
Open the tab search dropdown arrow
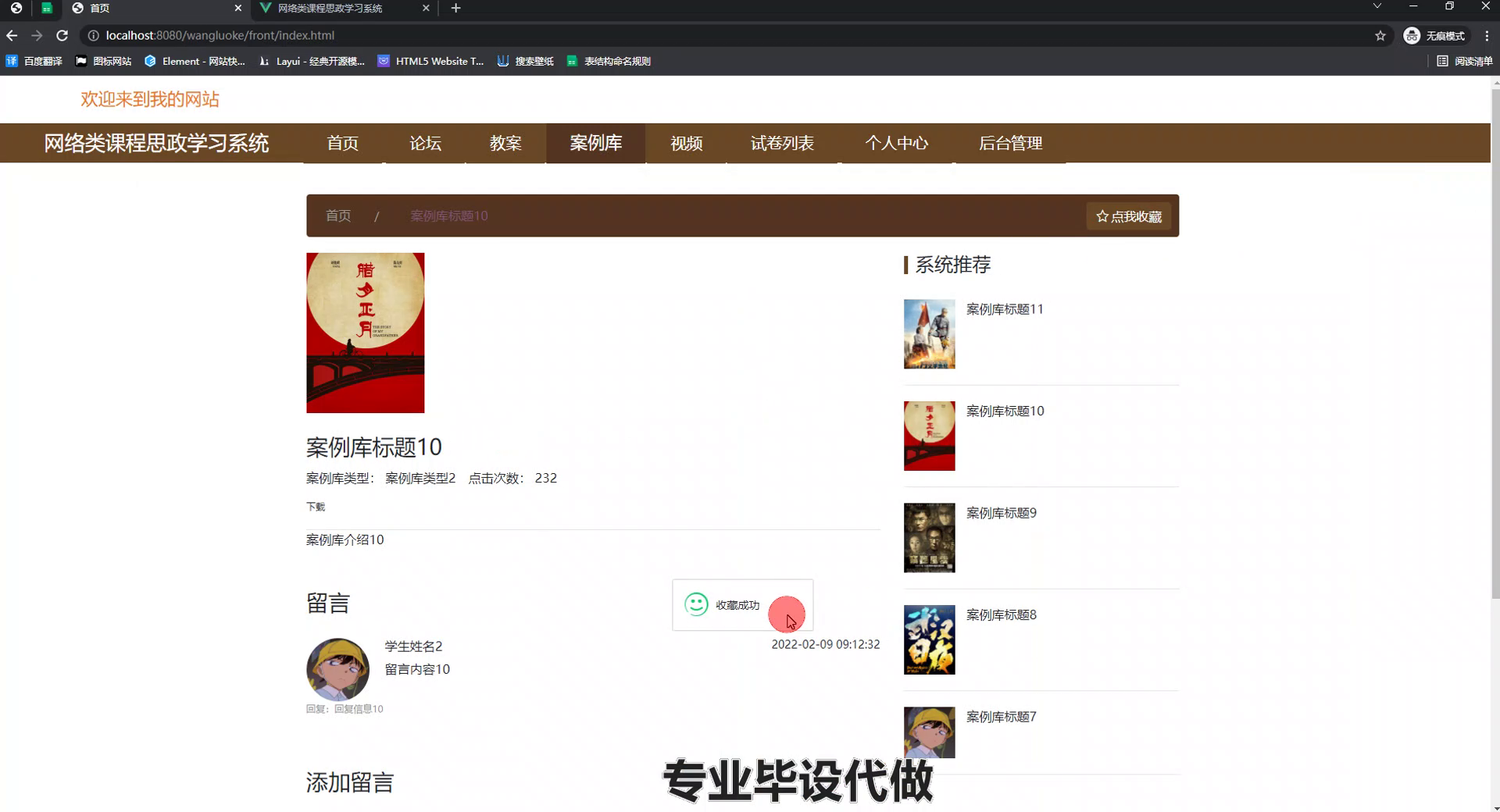(1377, 6)
